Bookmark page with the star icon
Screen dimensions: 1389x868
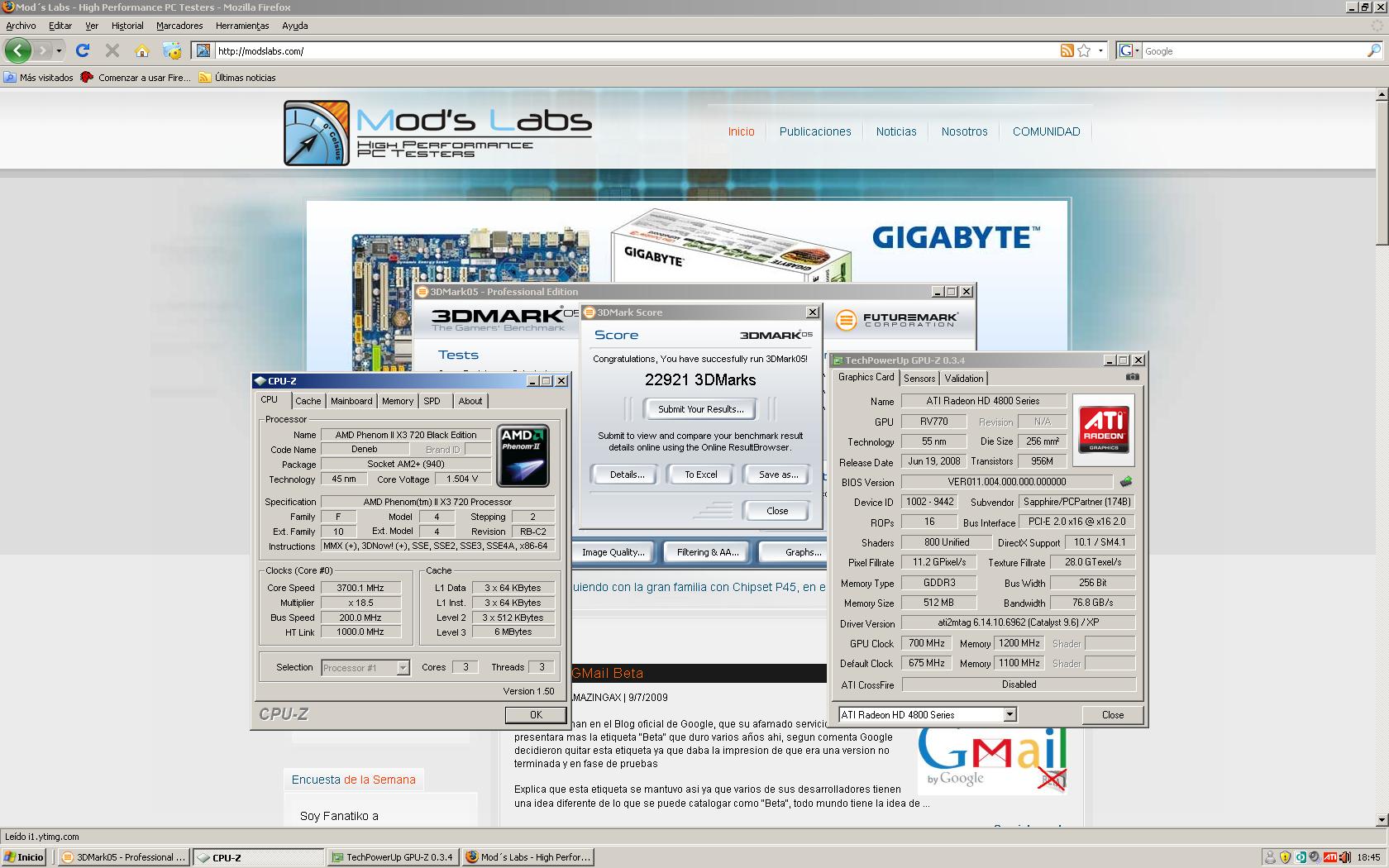coord(1084,50)
